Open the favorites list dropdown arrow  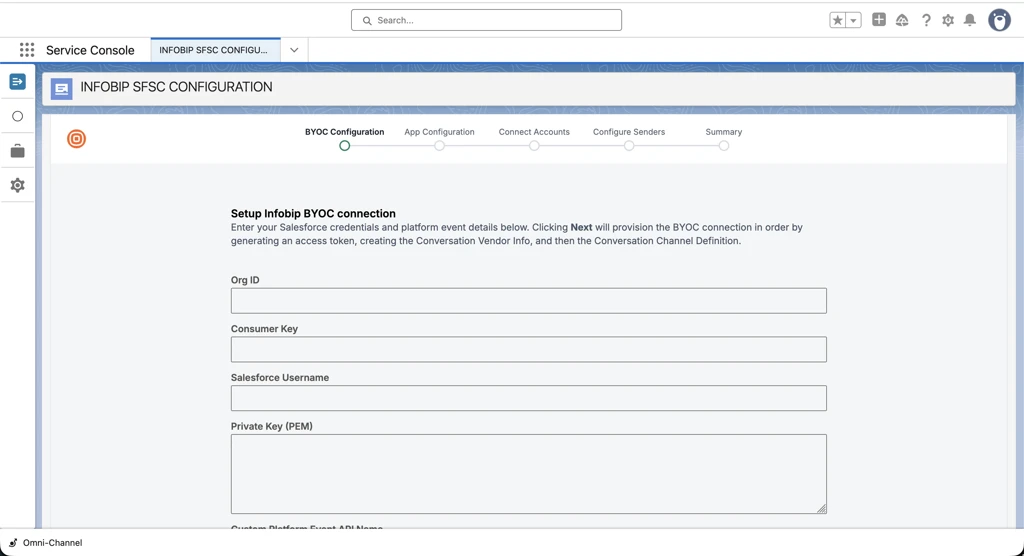853,20
